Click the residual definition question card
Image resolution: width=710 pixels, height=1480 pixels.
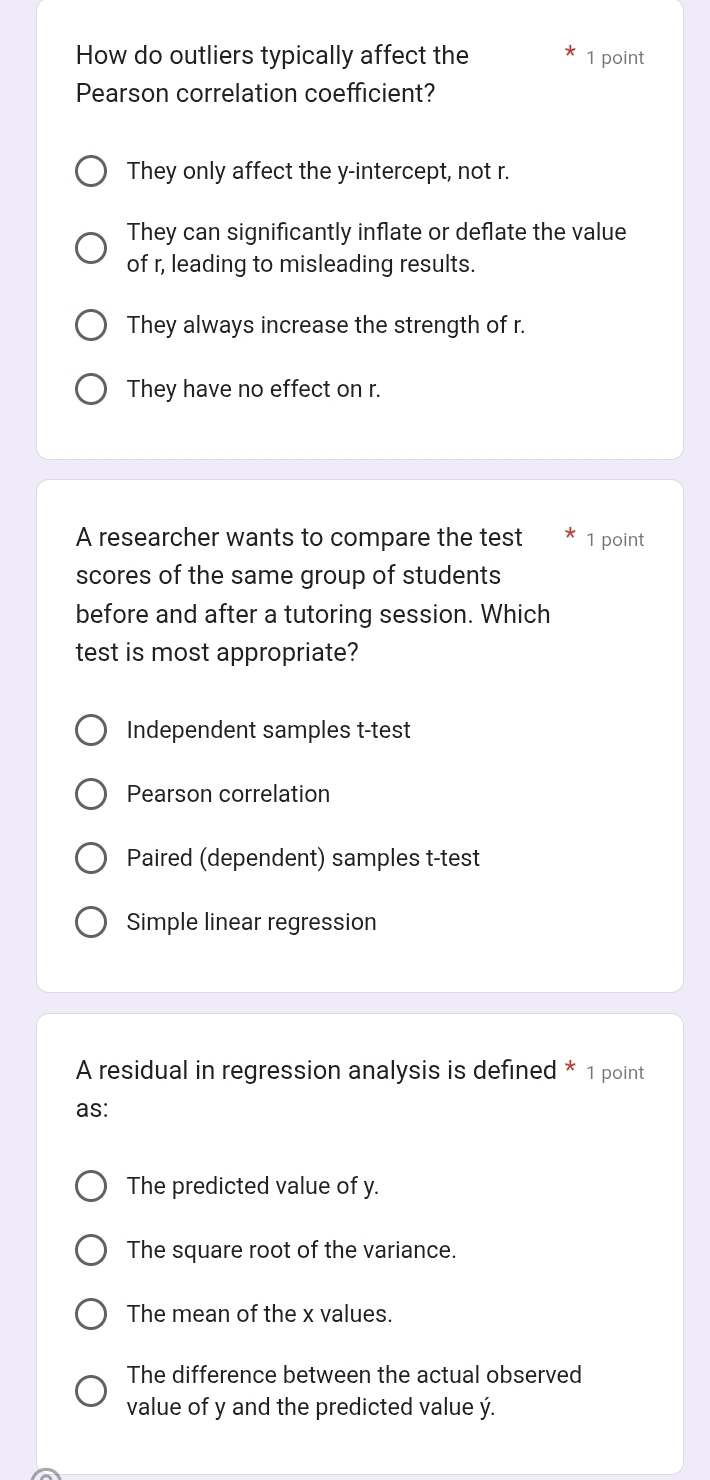pos(360,1240)
